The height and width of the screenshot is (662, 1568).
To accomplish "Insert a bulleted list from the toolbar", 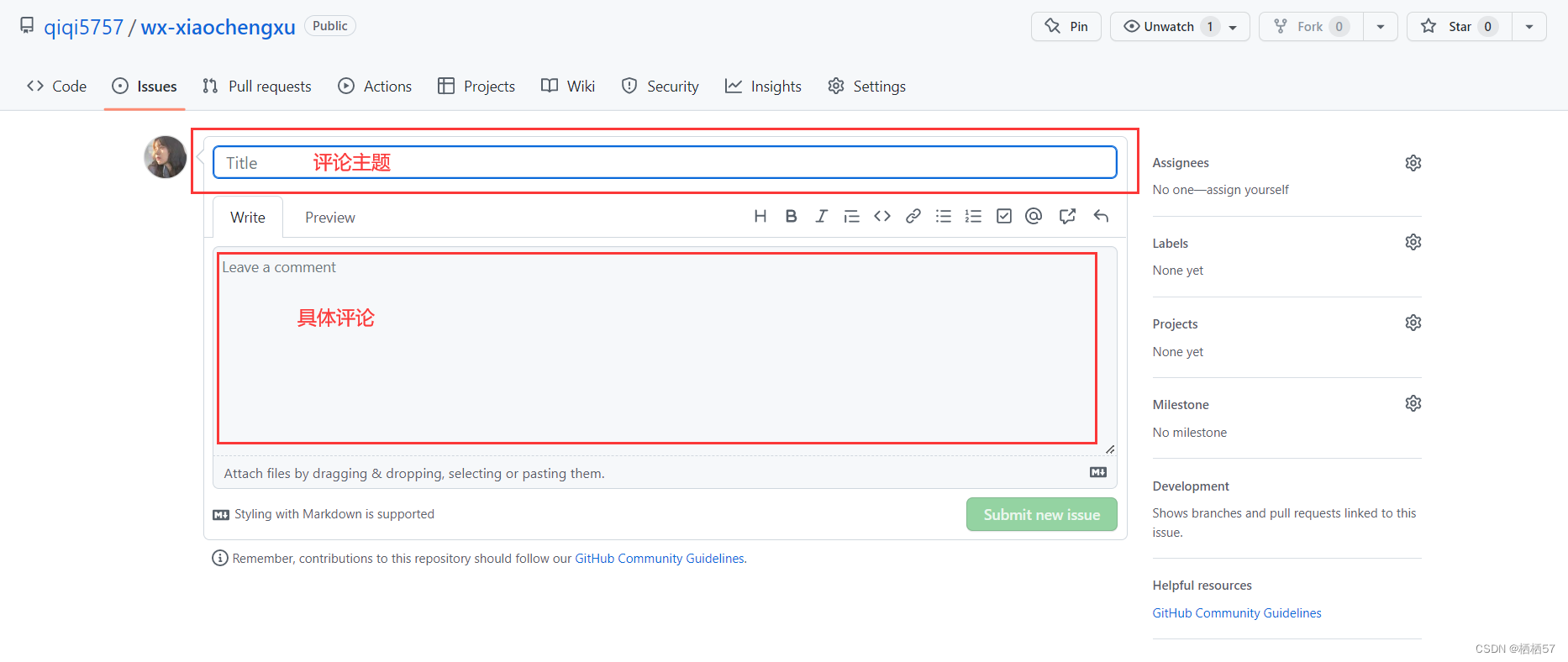I will [x=943, y=217].
